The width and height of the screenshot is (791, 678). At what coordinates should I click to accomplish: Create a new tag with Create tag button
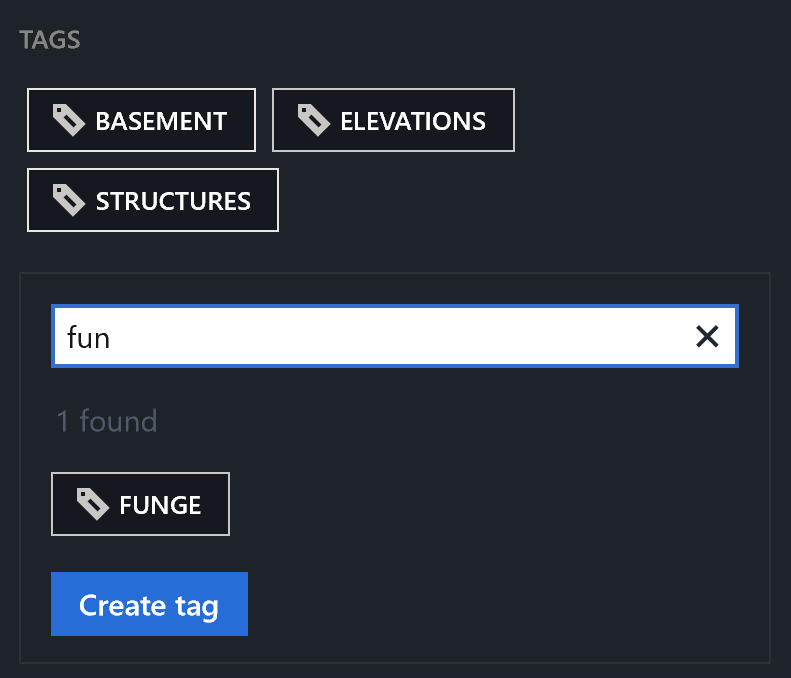[x=149, y=604]
